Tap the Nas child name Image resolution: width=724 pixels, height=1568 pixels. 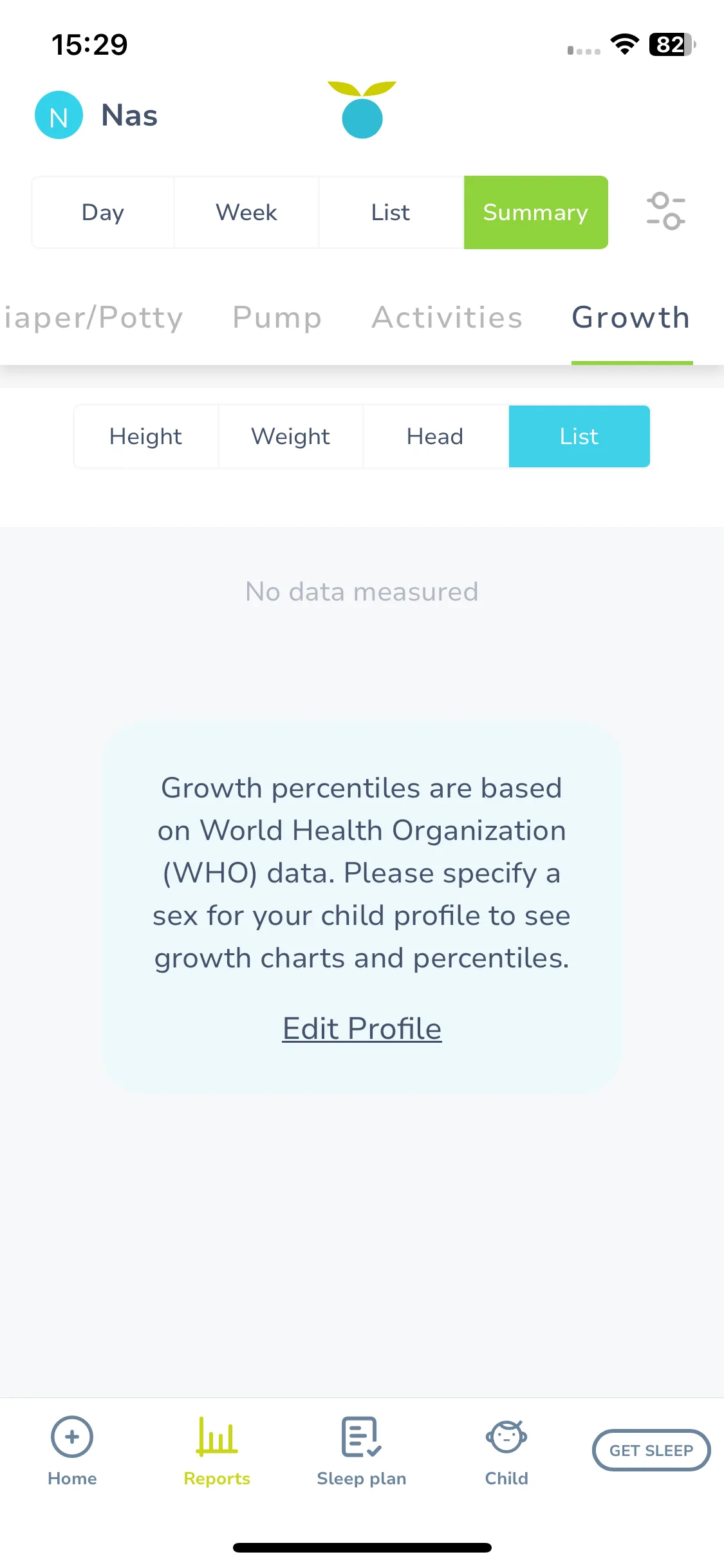(129, 116)
